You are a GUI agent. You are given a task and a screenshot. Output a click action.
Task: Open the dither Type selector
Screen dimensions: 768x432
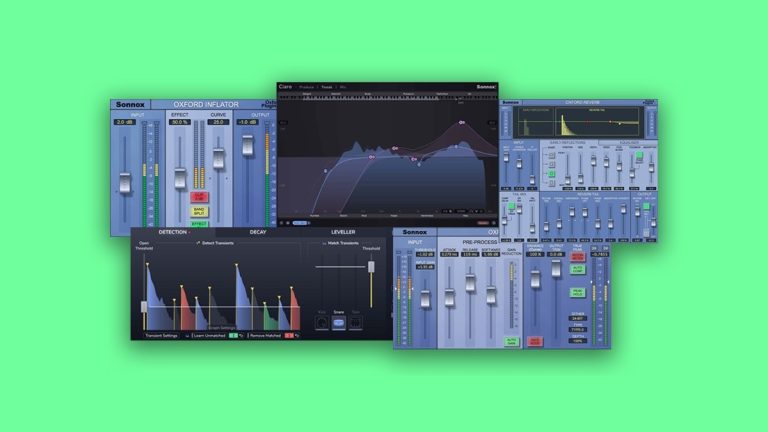pos(578,330)
